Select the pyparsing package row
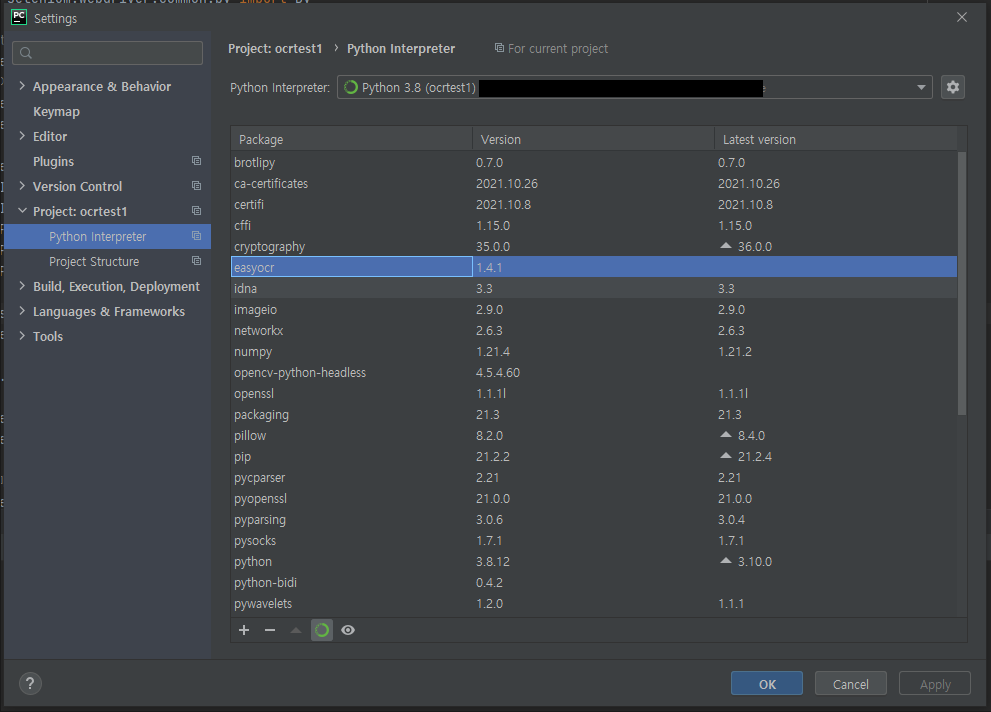Viewport: 991px width, 712px height. [594, 519]
